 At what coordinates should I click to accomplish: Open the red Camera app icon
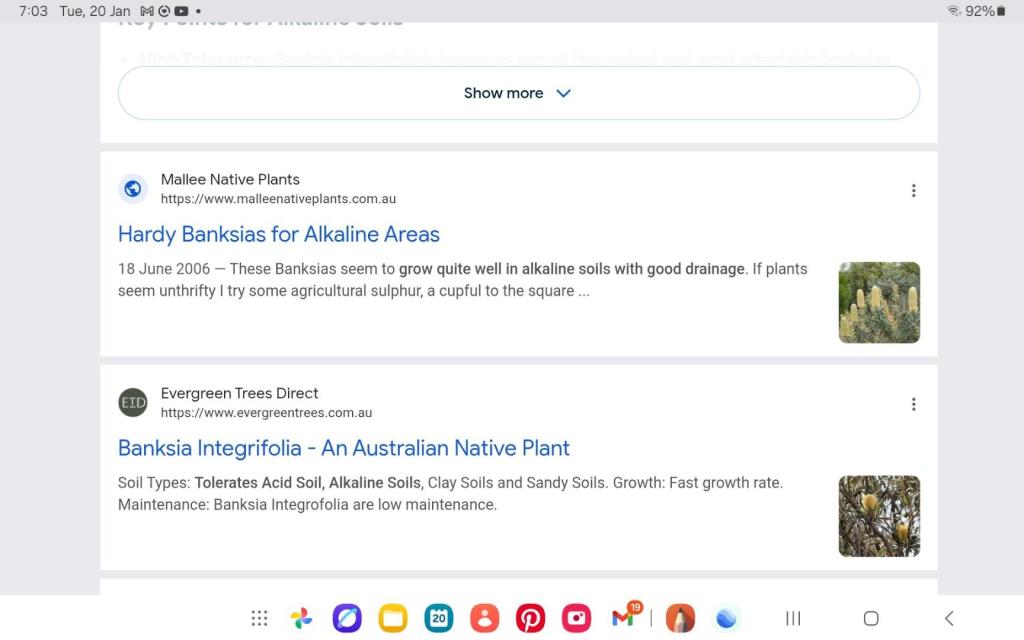pos(576,618)
